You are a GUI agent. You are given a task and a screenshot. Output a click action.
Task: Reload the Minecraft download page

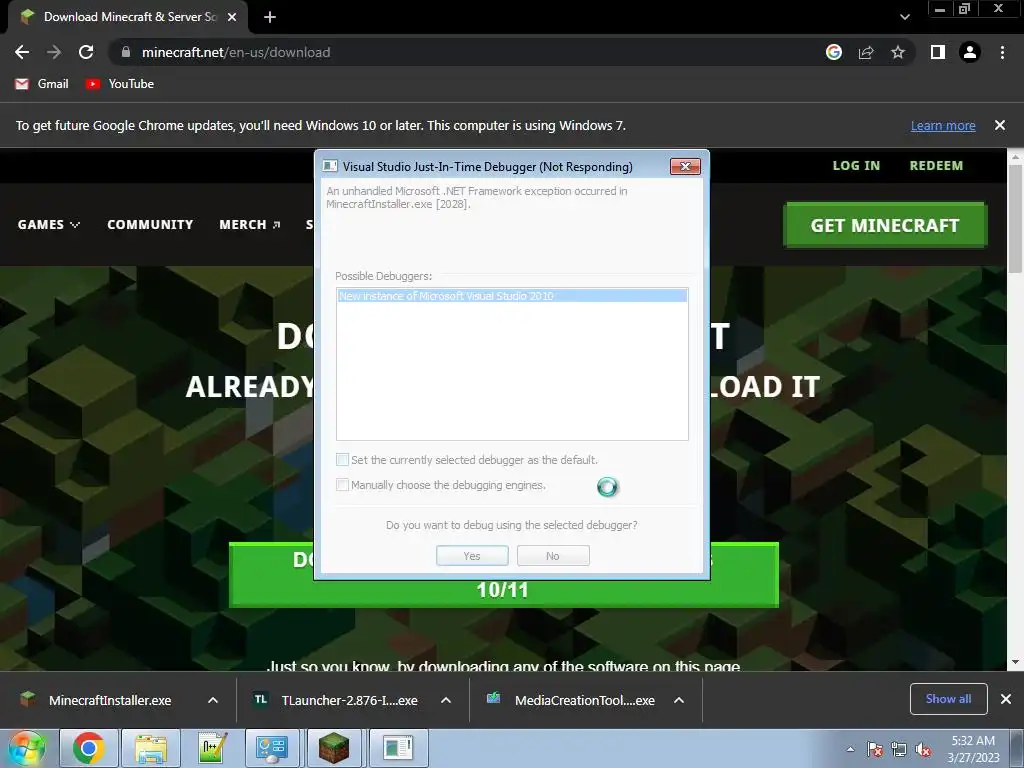pos(86,52)
